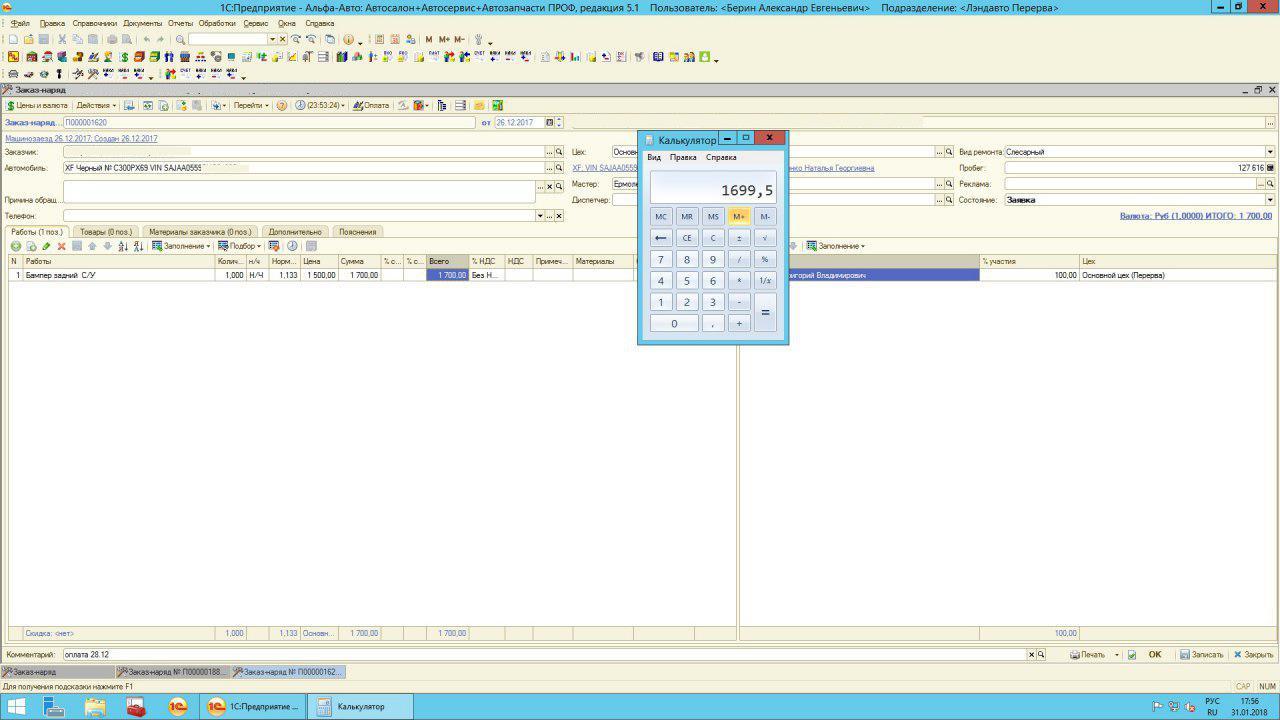This screenshot has height=720, width=1280.
Task: Click the search magnifier icon in main toolbar
Action: click(180, 40)
